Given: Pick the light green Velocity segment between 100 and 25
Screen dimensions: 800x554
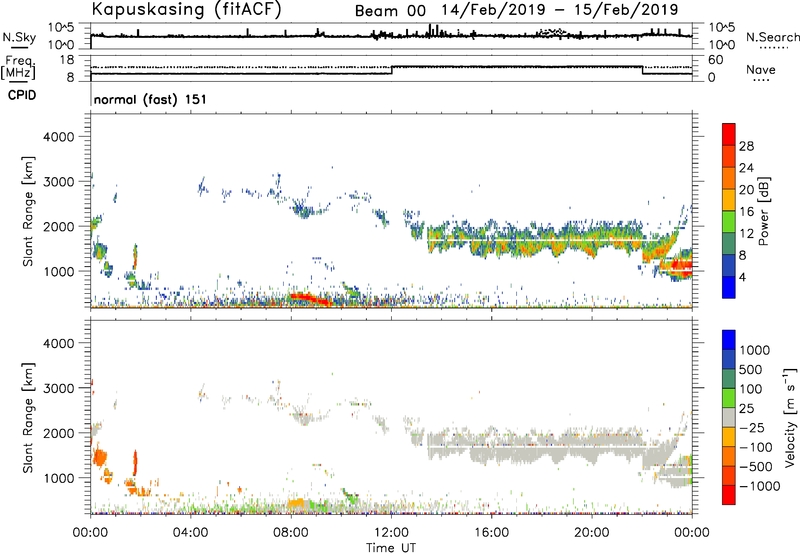Looking at the screenshot, I should [x=729, y=398].
